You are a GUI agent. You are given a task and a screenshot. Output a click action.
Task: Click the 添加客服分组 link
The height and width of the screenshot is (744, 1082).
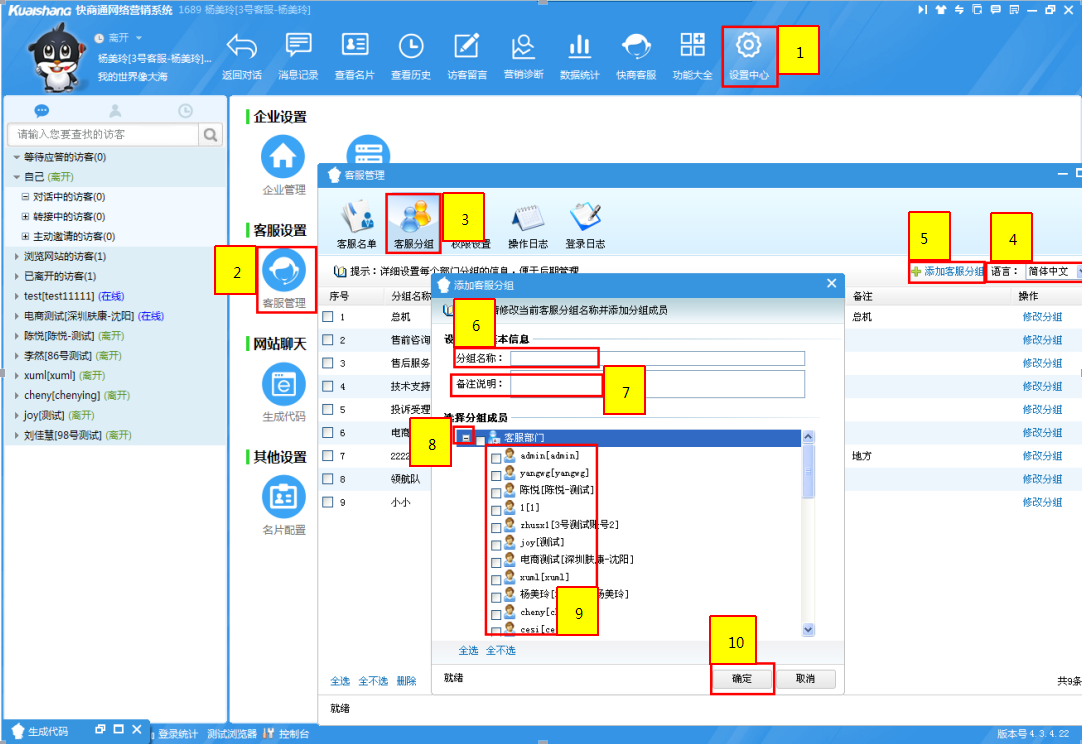tap(948, 271)
